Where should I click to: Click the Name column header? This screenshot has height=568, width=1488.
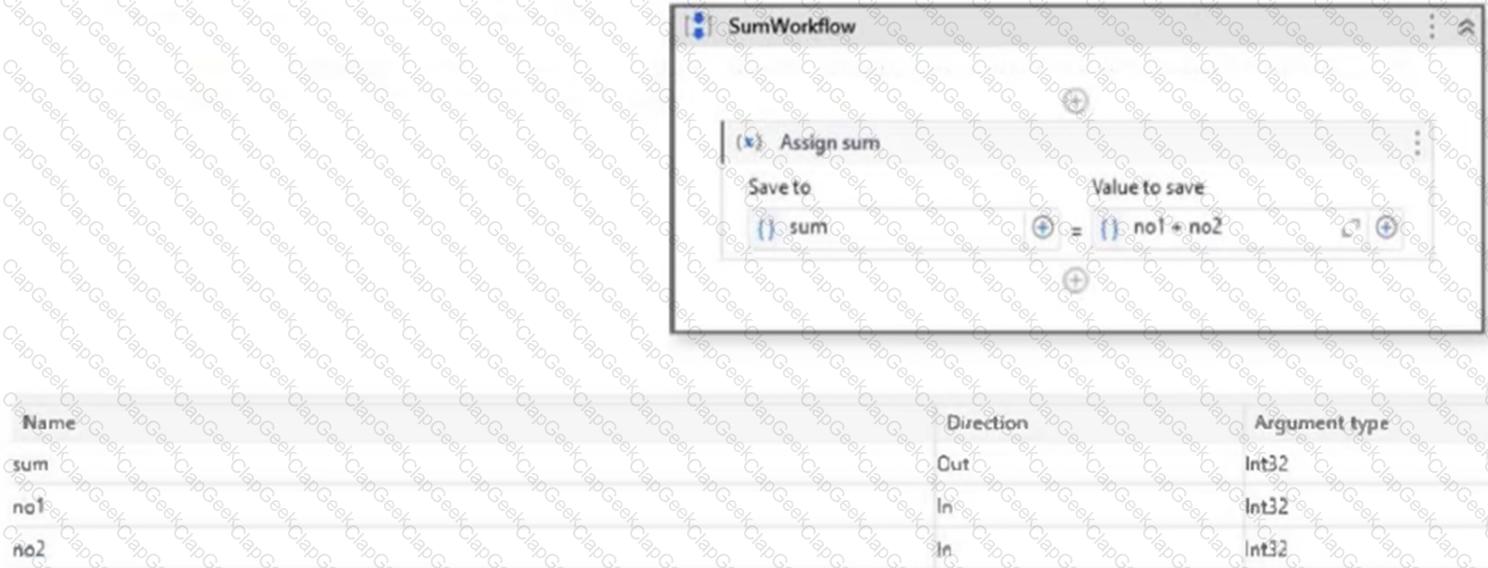tap(49, 423)
